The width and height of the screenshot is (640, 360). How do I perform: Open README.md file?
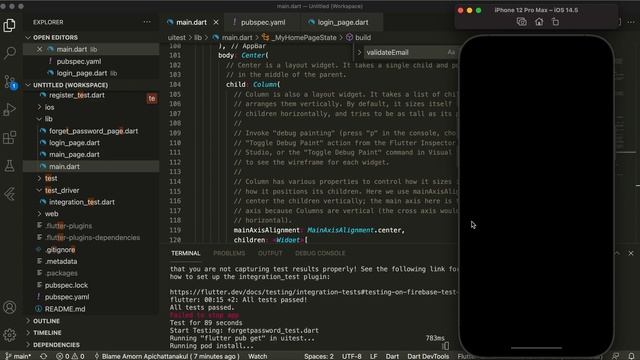(65, 309)
